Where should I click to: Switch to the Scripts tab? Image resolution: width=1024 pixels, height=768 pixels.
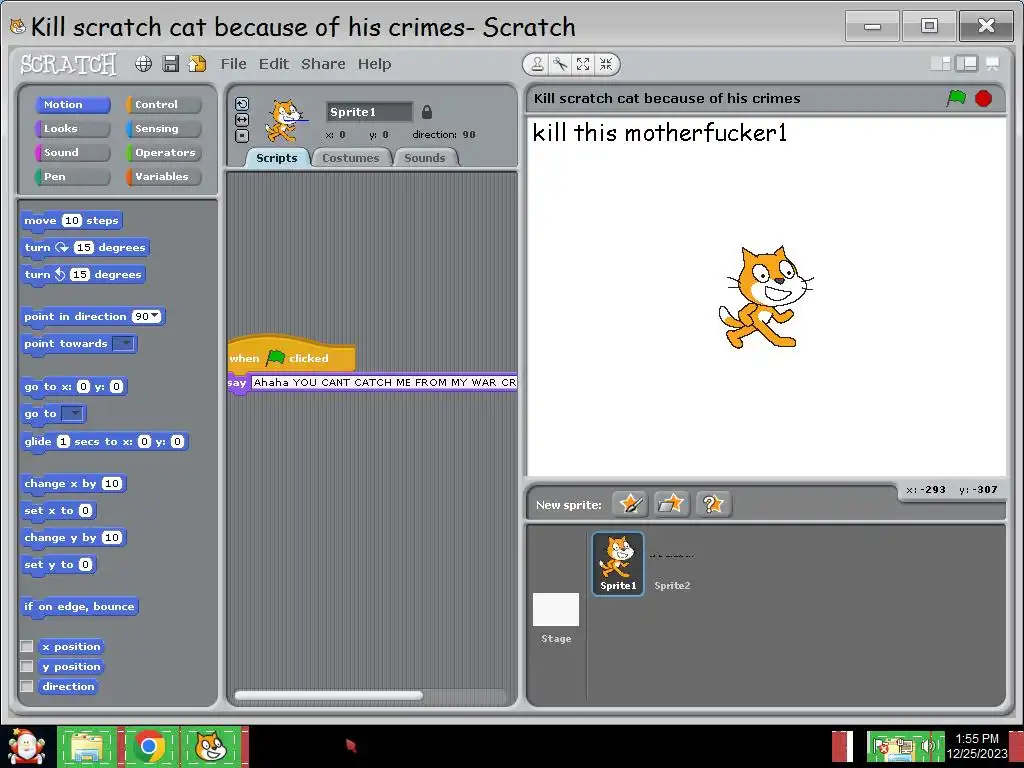(x=277, y=157)
